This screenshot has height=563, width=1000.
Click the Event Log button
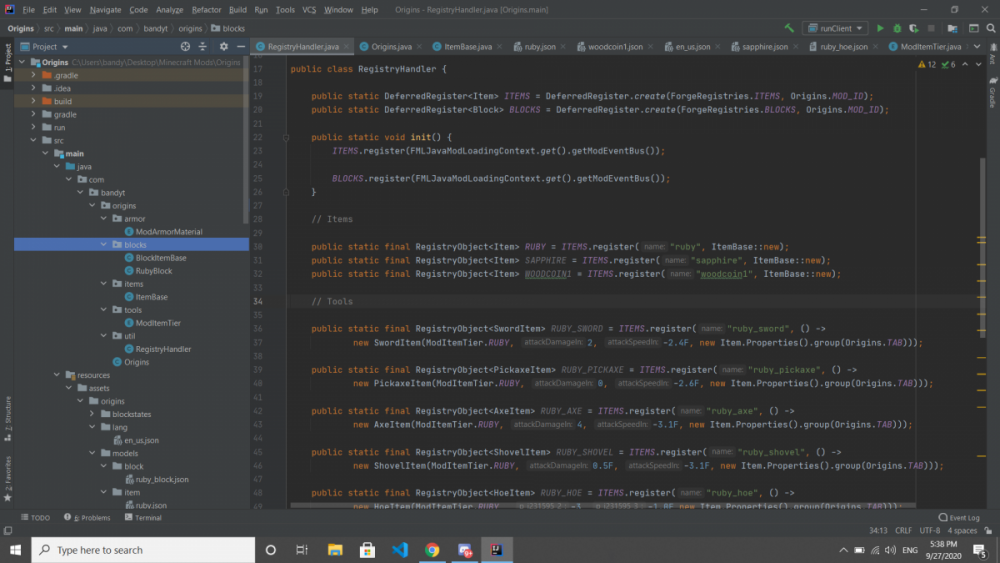click(960, 518)
